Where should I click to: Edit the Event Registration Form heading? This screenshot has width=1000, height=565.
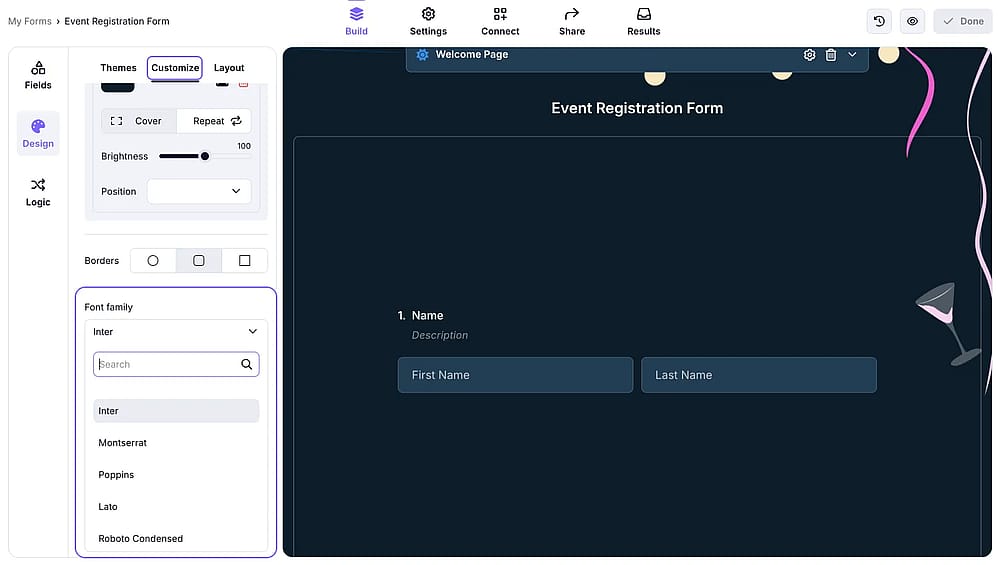click(637, 108)
